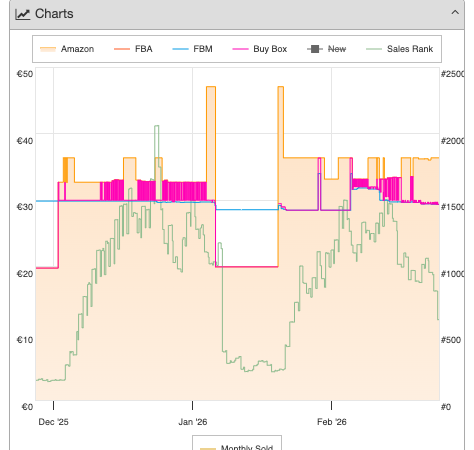This screenshot has height=450, width=474.
Task: Click the #0 sales rank axis label
Action: click(446, 407)
